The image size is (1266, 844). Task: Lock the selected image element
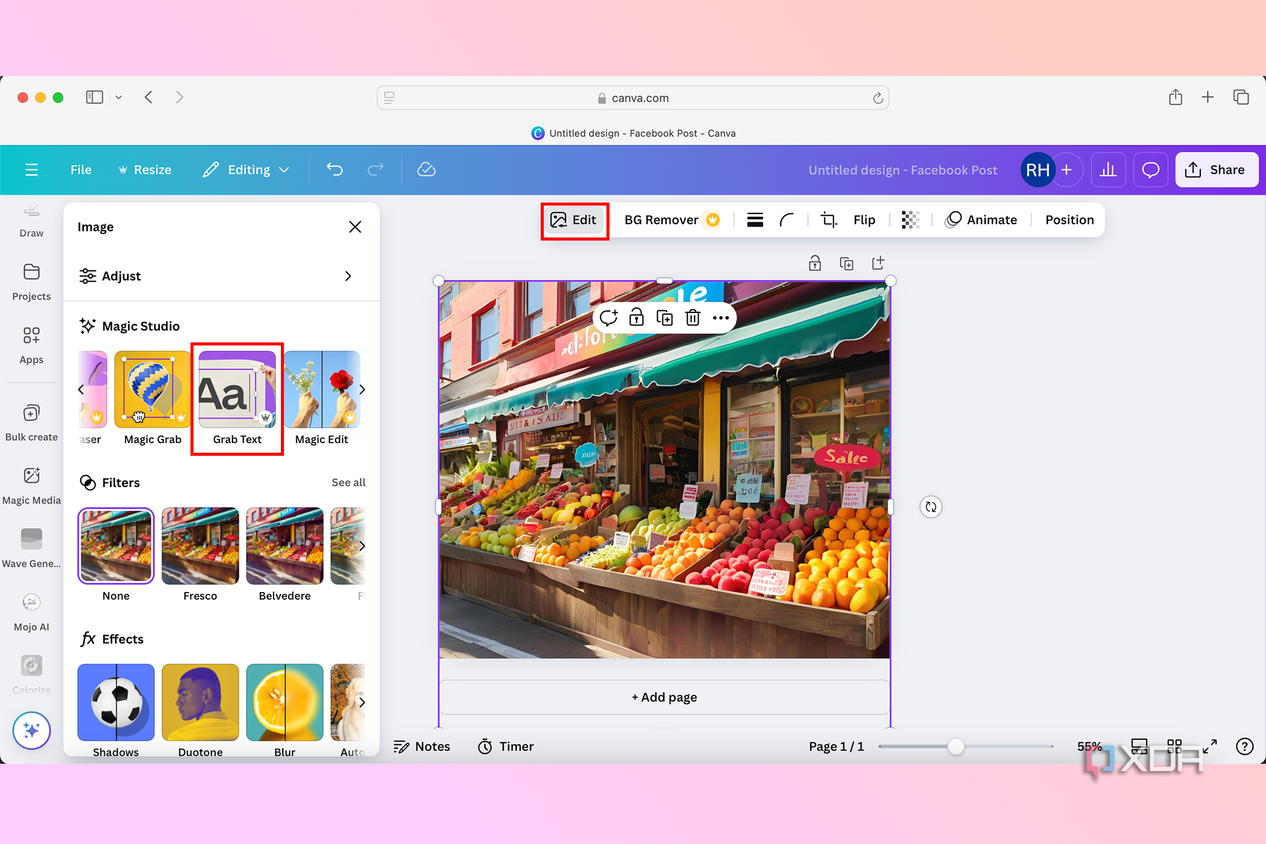[x=636, y=318]
